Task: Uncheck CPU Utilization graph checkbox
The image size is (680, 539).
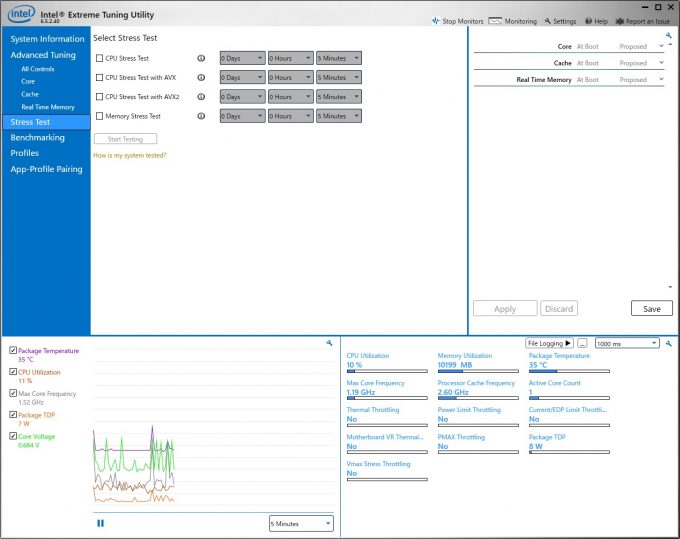Action: [x=13, y=372]
